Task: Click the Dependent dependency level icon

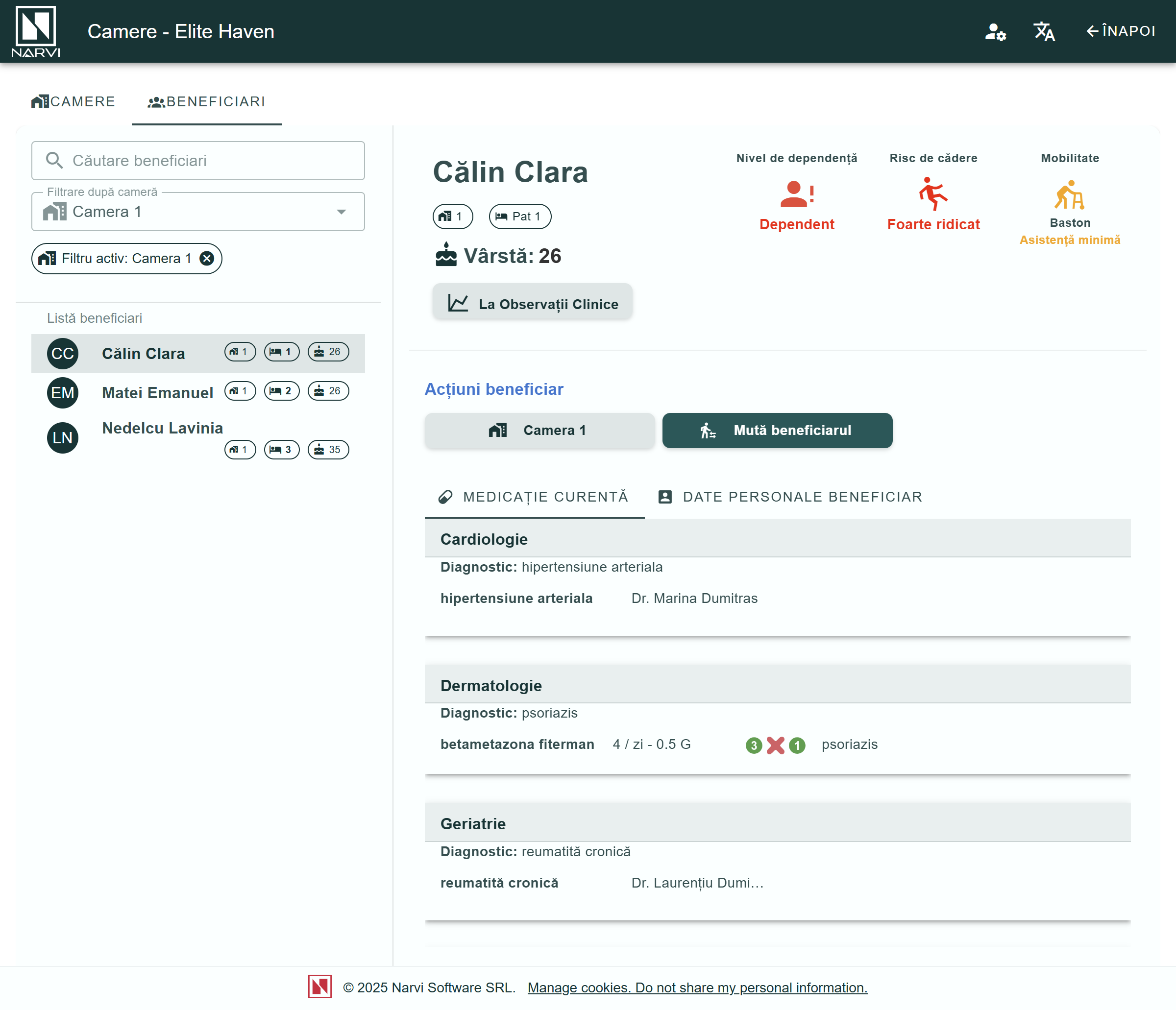Action: coord(796,194)
